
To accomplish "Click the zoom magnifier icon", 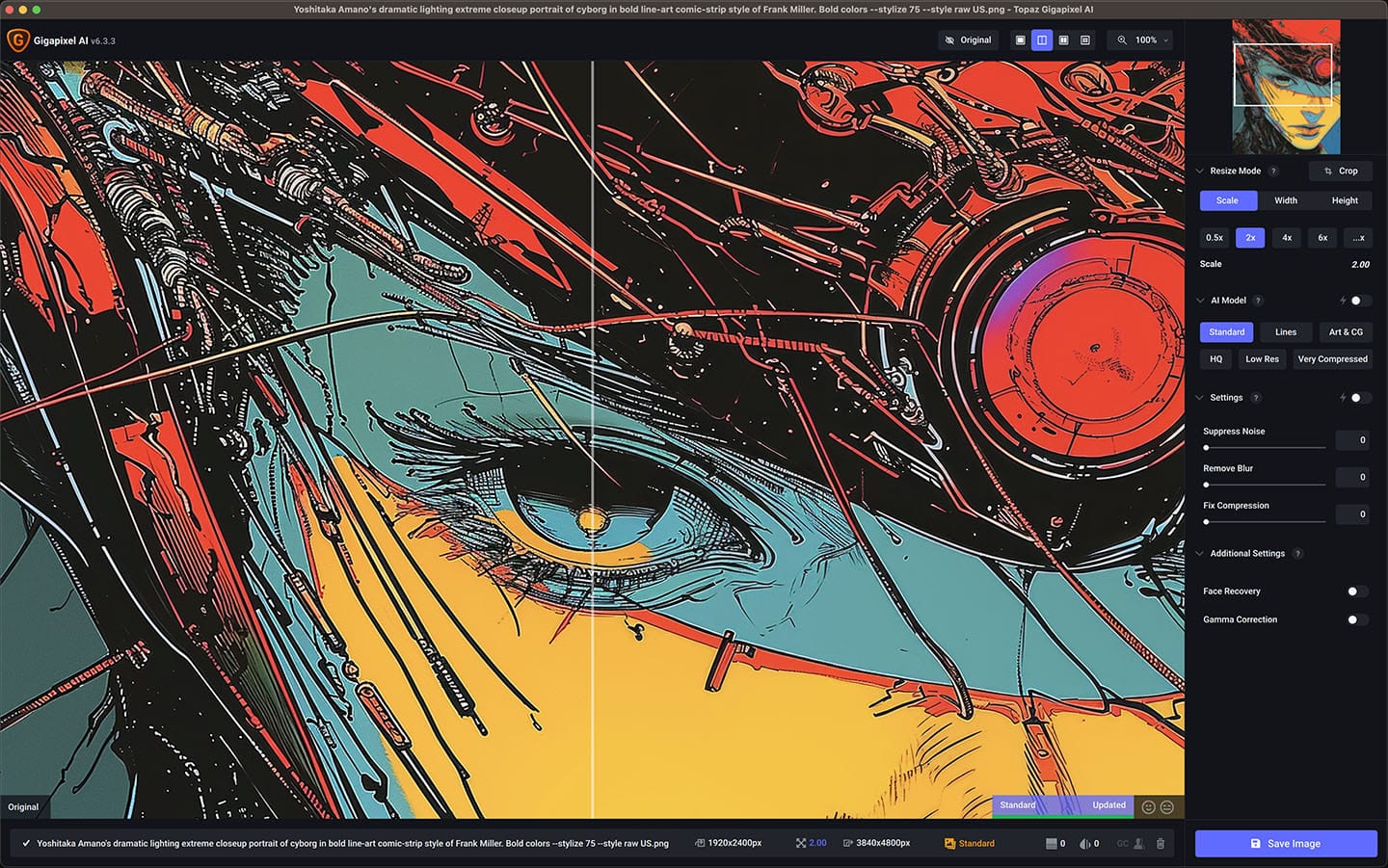I will pos(1122,40).
